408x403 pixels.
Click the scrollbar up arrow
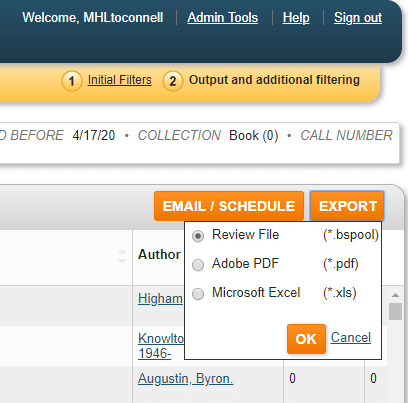[395, 295]
